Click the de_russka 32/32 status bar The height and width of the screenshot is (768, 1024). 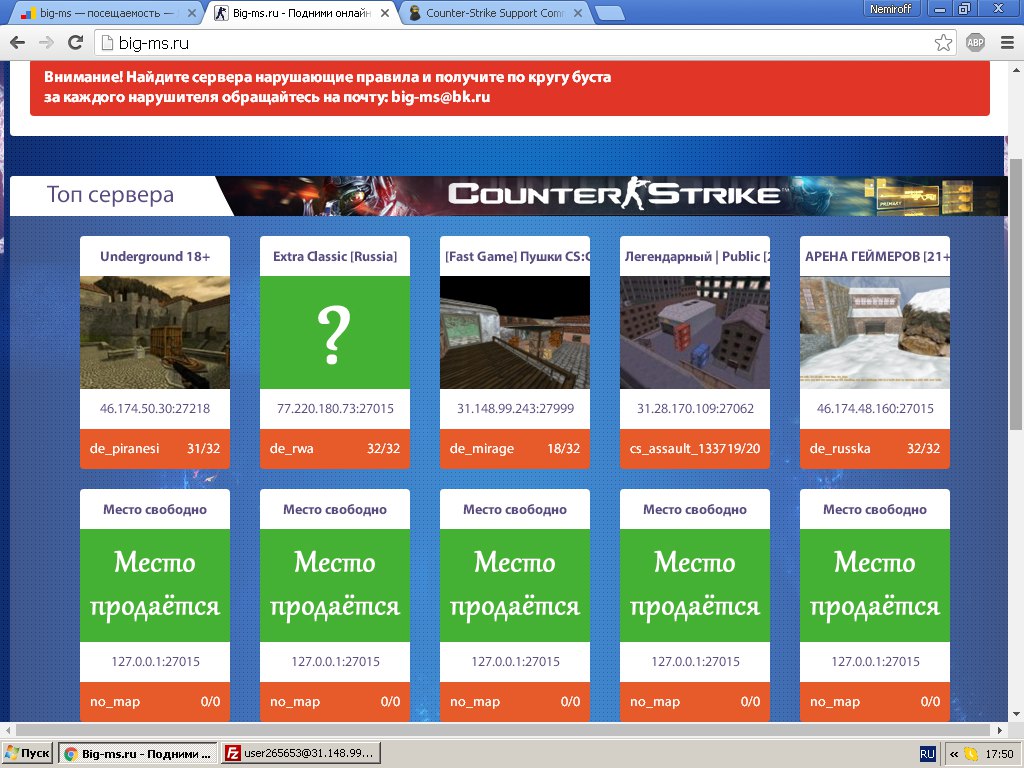point(875,449)
